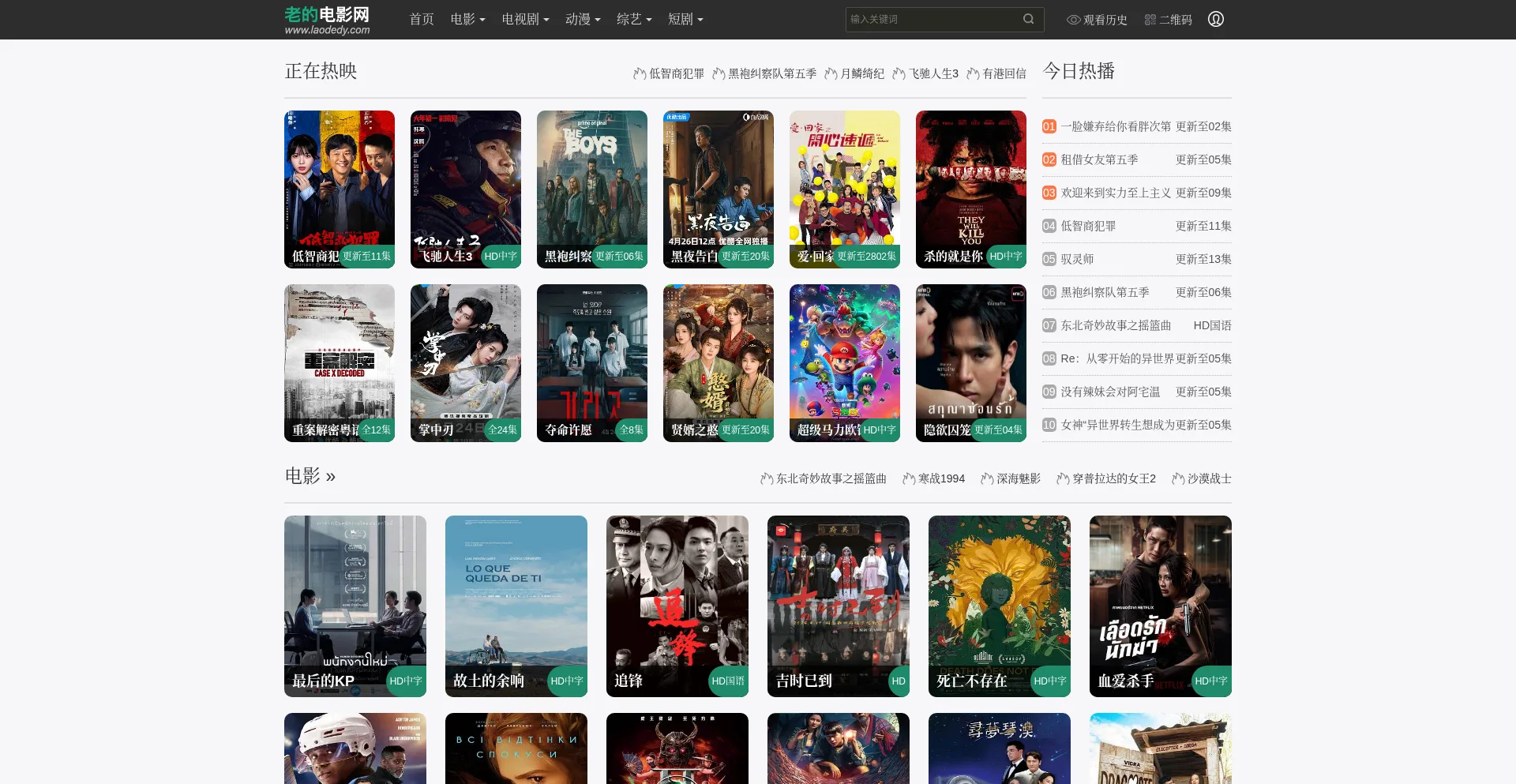
Task: Open the 短剧 navigation dropdown
Action: point(685,19)
